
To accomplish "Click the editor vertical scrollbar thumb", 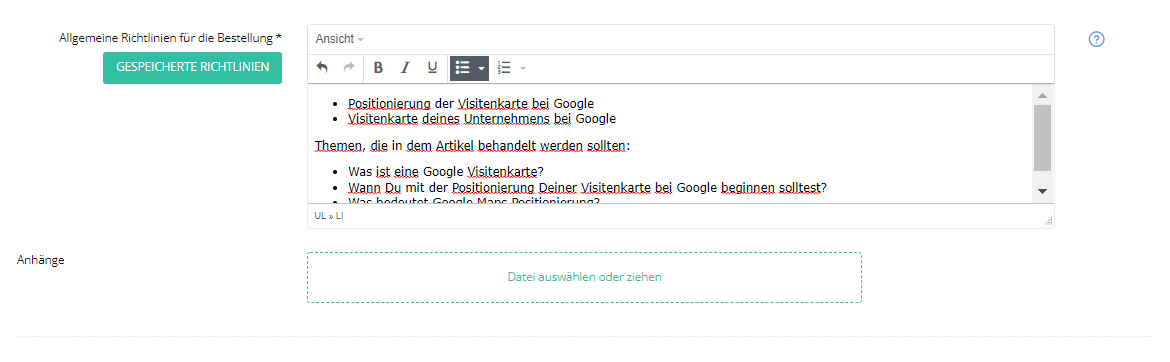I will [x=1042, y=138].
